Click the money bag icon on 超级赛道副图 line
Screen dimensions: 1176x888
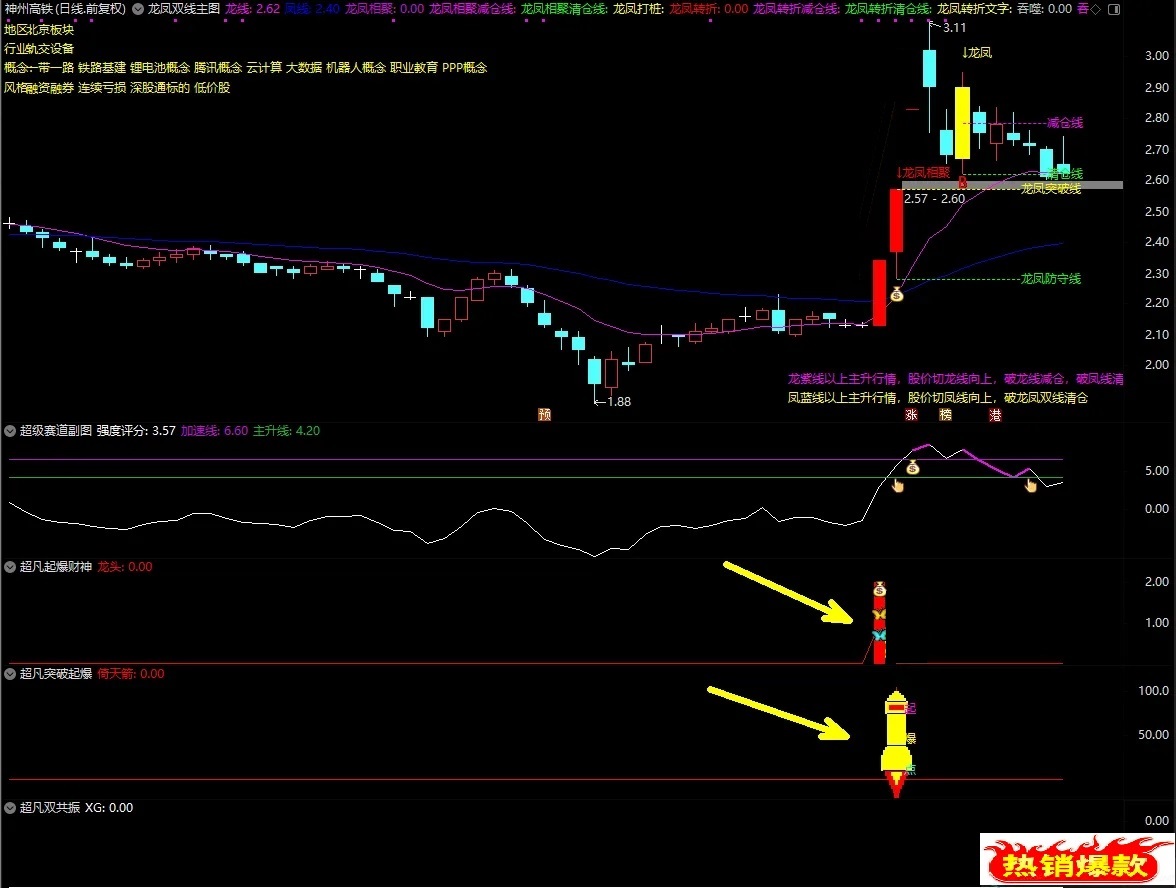(912, 468)
